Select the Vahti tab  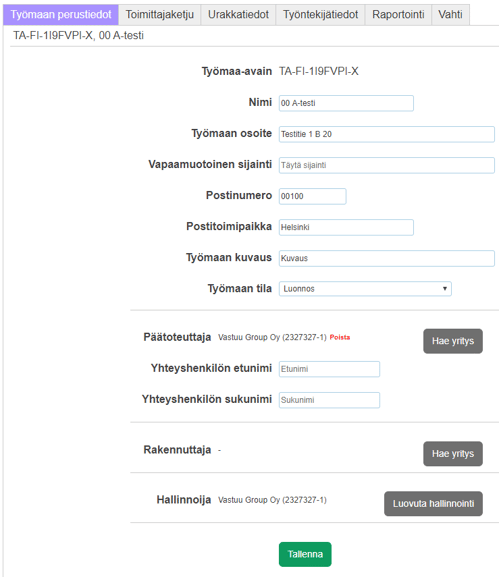tap(450, 15)
